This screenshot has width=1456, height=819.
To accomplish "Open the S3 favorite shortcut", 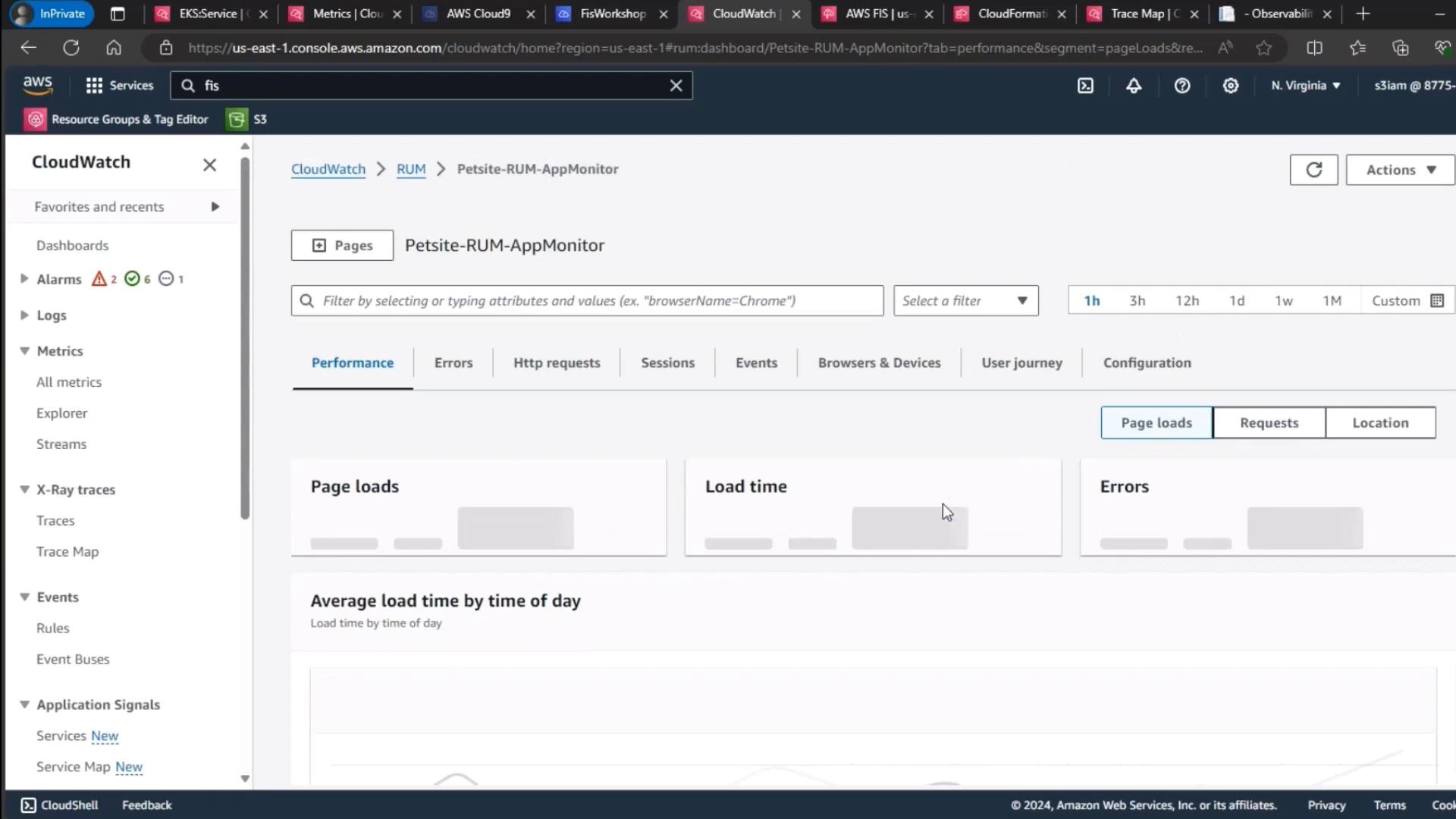I will tap(247, 119).
